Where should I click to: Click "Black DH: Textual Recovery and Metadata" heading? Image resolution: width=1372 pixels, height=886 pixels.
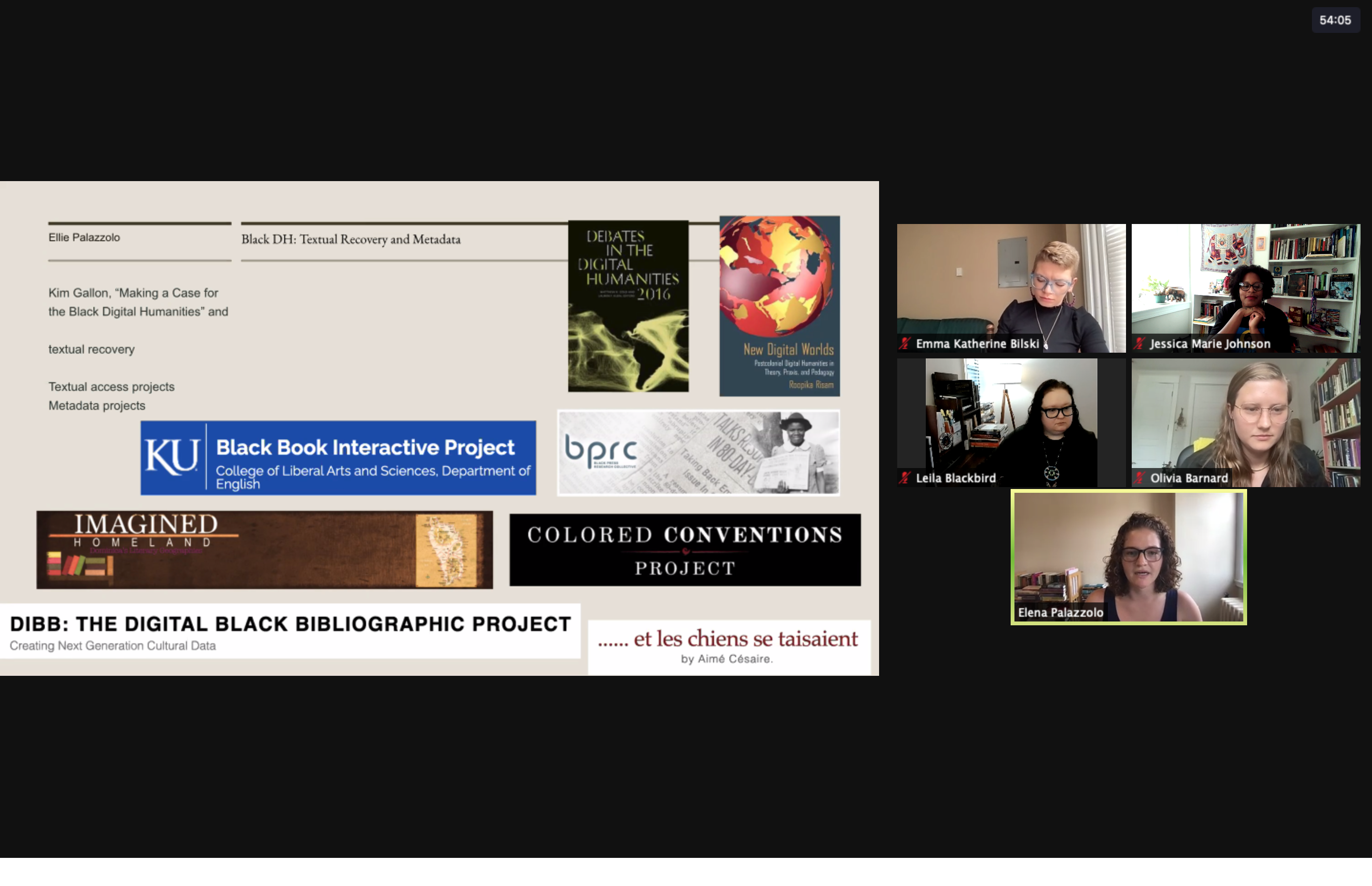coord(351,239)
